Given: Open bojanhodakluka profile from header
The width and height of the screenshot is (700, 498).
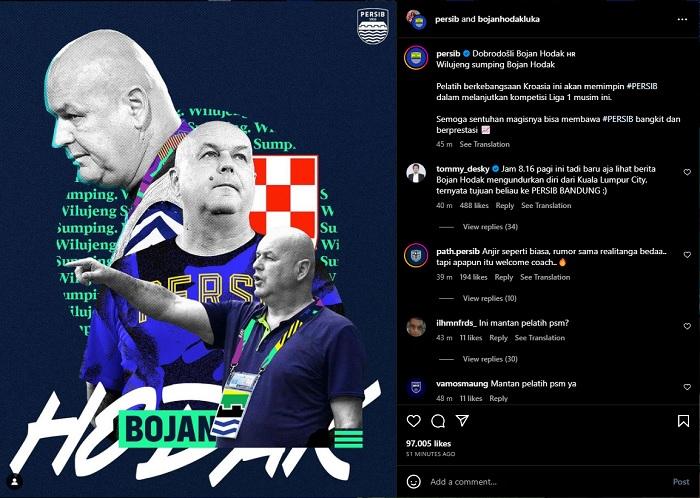Looking at the screenshot, I should tap(508, 19).
